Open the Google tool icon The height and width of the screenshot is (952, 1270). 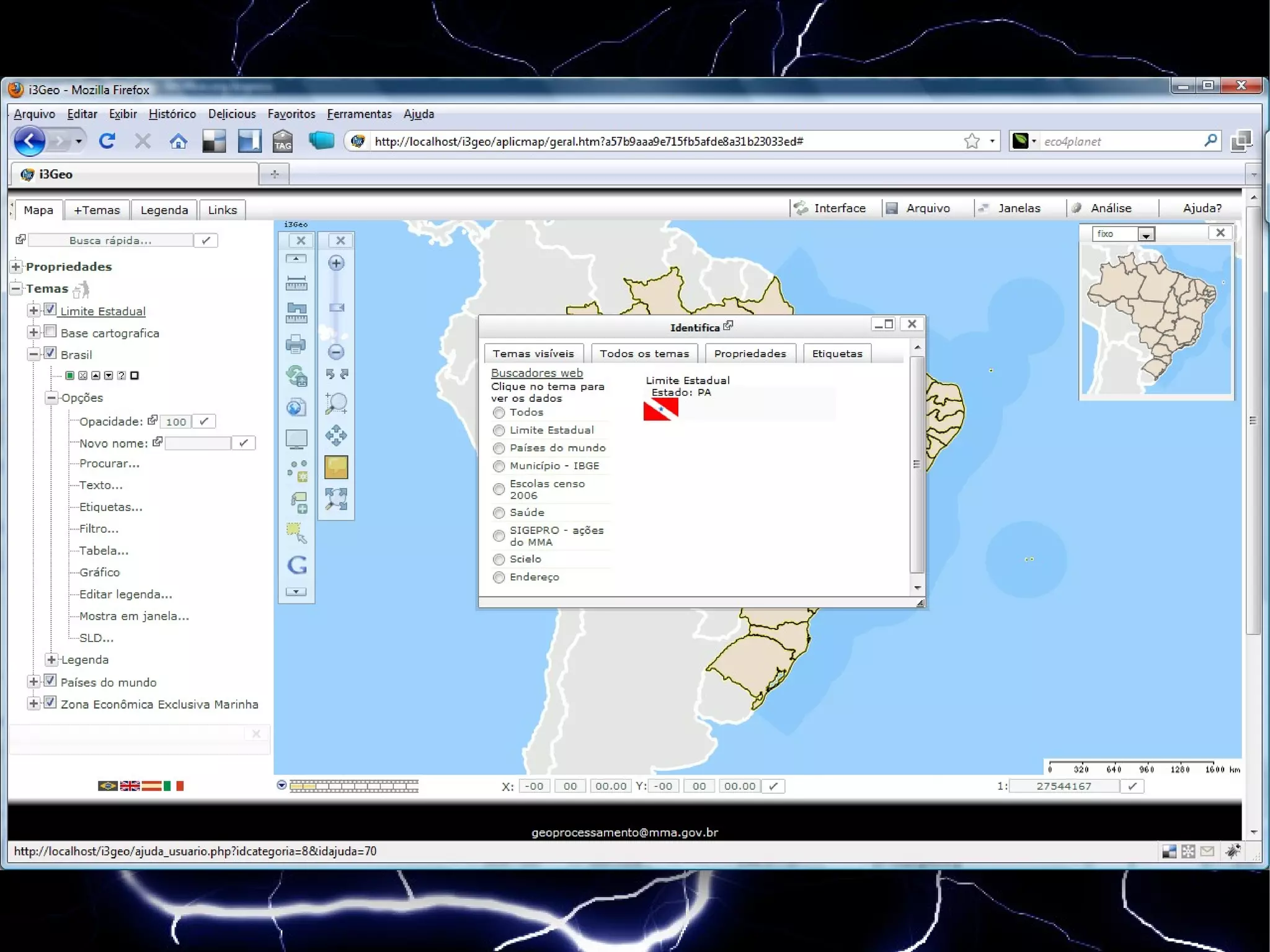(297, 565)
